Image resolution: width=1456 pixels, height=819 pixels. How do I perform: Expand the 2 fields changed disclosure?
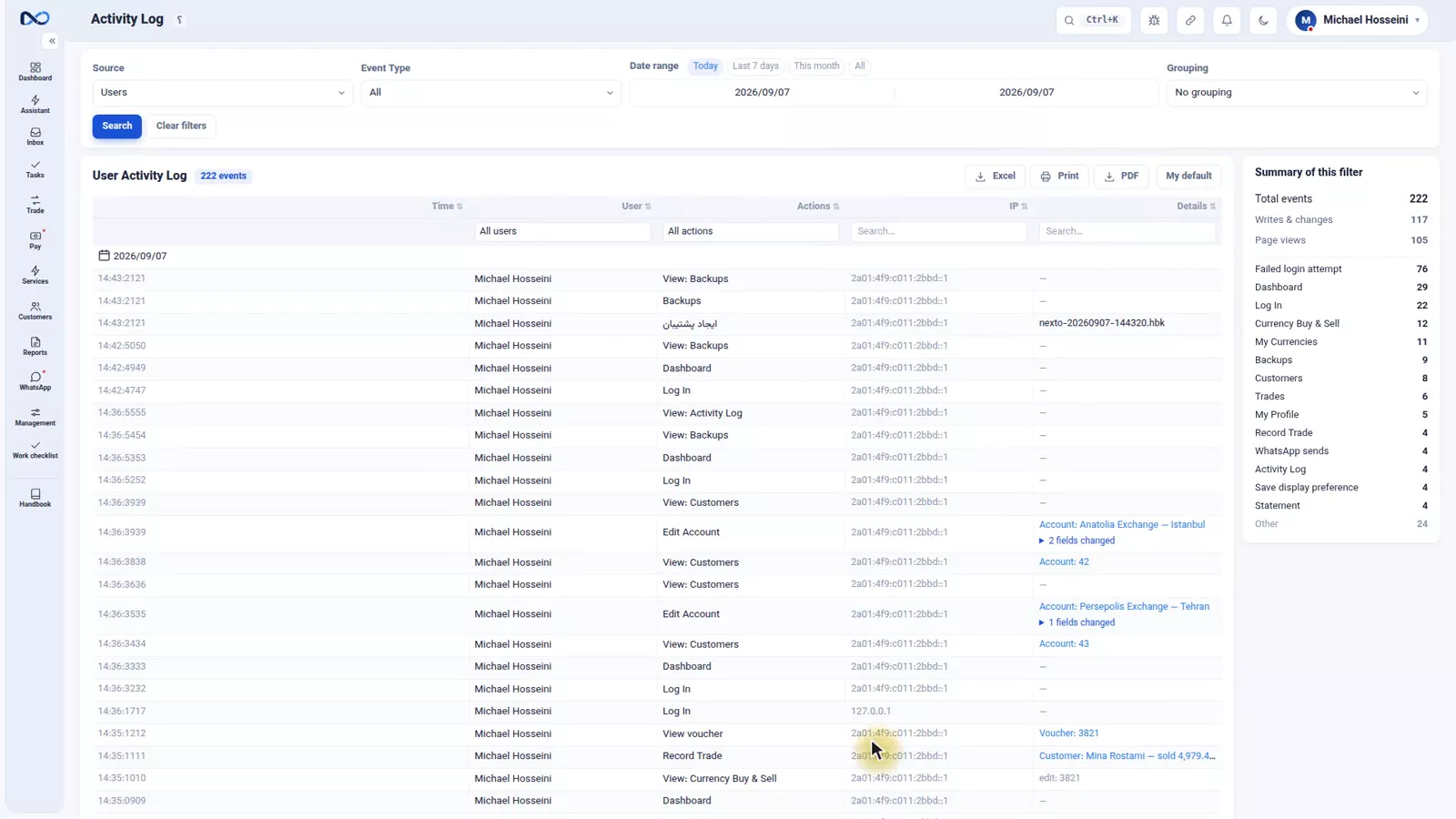tap(1077, 541)
